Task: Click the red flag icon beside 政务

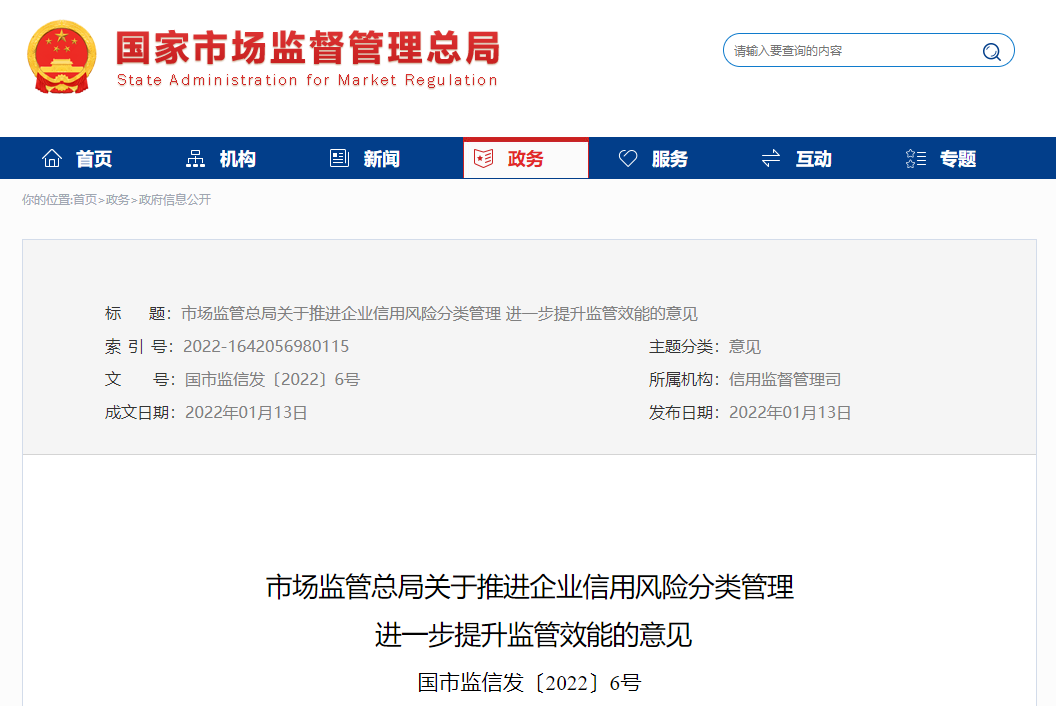Action: pos(484,158)
